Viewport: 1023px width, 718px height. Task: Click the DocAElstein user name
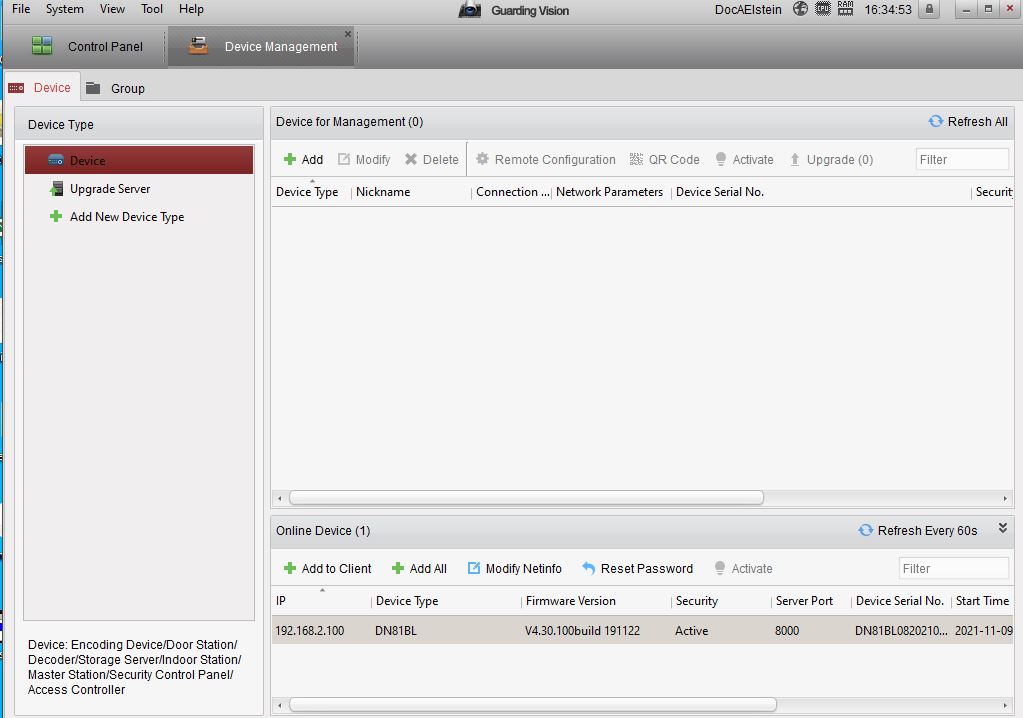pyautogui.click(x=748, y=10)
